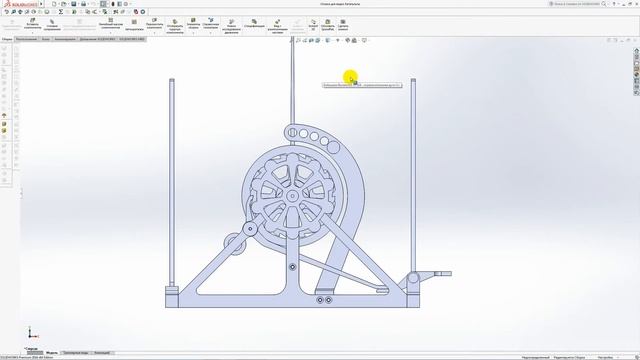
Task: Select Модель tab at bottom
Action: click(x=52, y=353)
